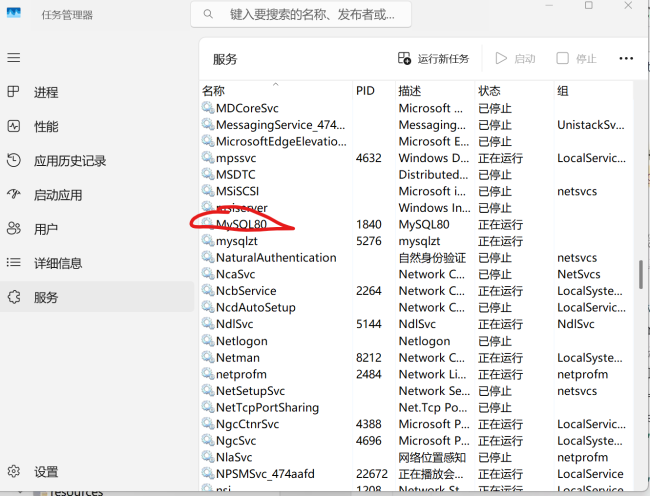This screenshot has width=650, height=496.
Task: Sort by the 组 group column header
Action: (x=594, y=90)
